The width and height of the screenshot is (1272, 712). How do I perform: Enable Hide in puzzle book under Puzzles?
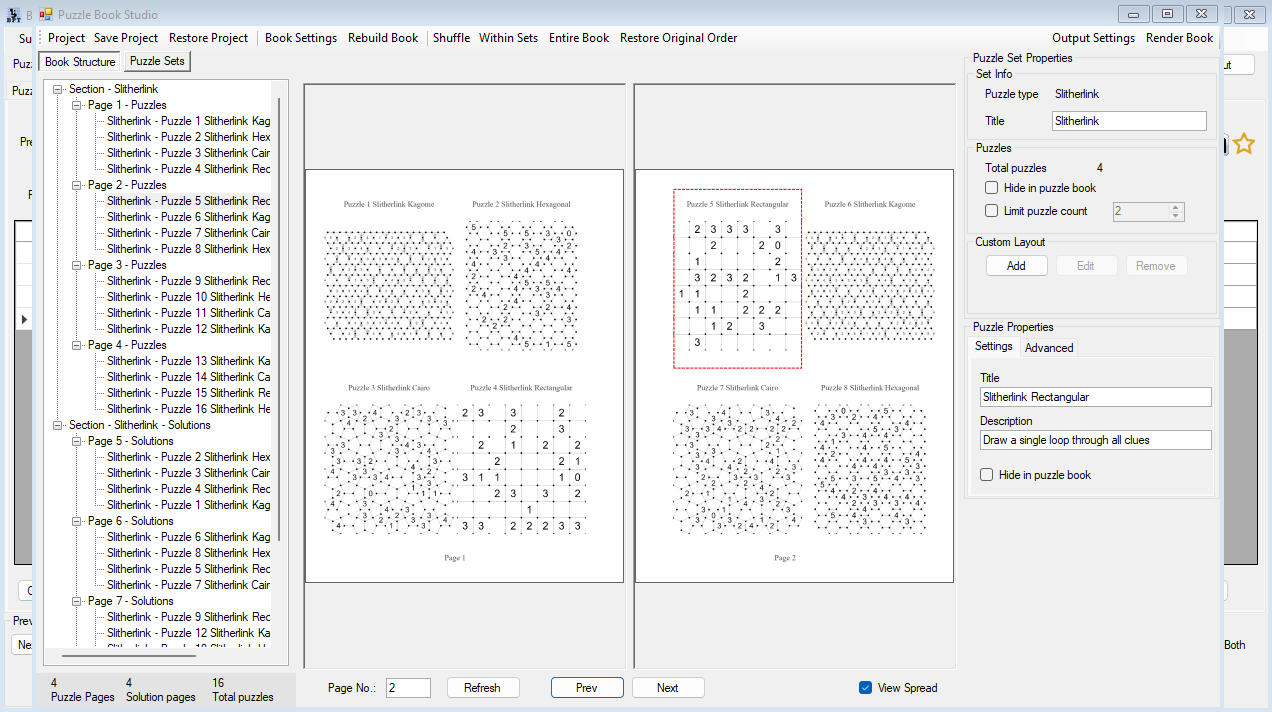pos(991,188)
